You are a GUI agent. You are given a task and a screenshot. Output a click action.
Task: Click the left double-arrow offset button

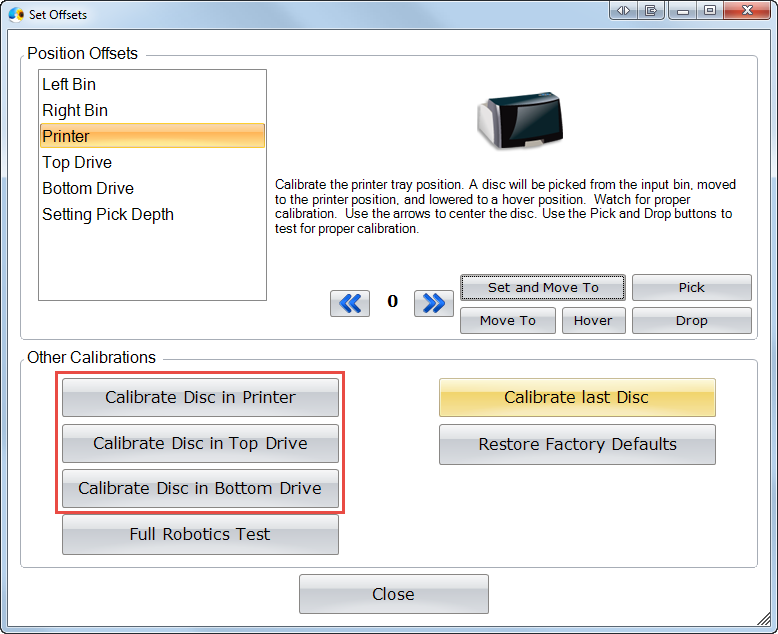coord(350,303)
